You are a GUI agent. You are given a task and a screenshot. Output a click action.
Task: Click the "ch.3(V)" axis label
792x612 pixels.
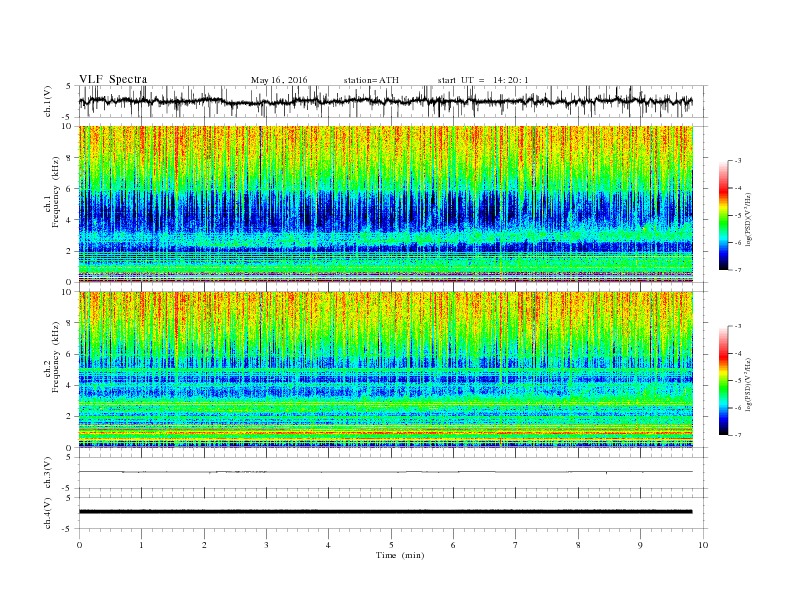(48, 473)
